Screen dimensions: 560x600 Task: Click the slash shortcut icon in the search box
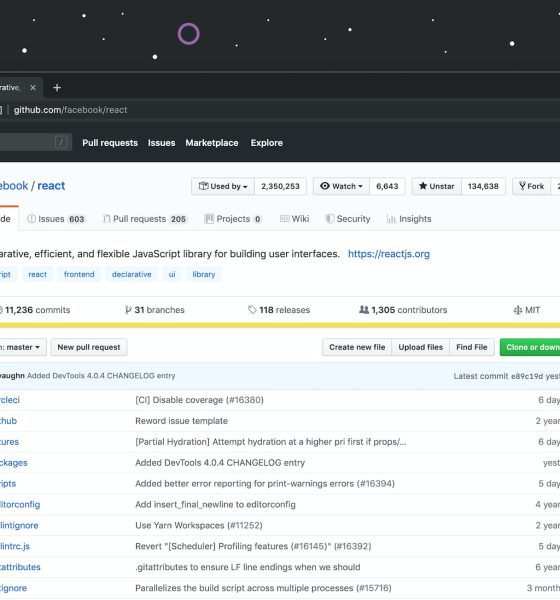coord(61,142)
